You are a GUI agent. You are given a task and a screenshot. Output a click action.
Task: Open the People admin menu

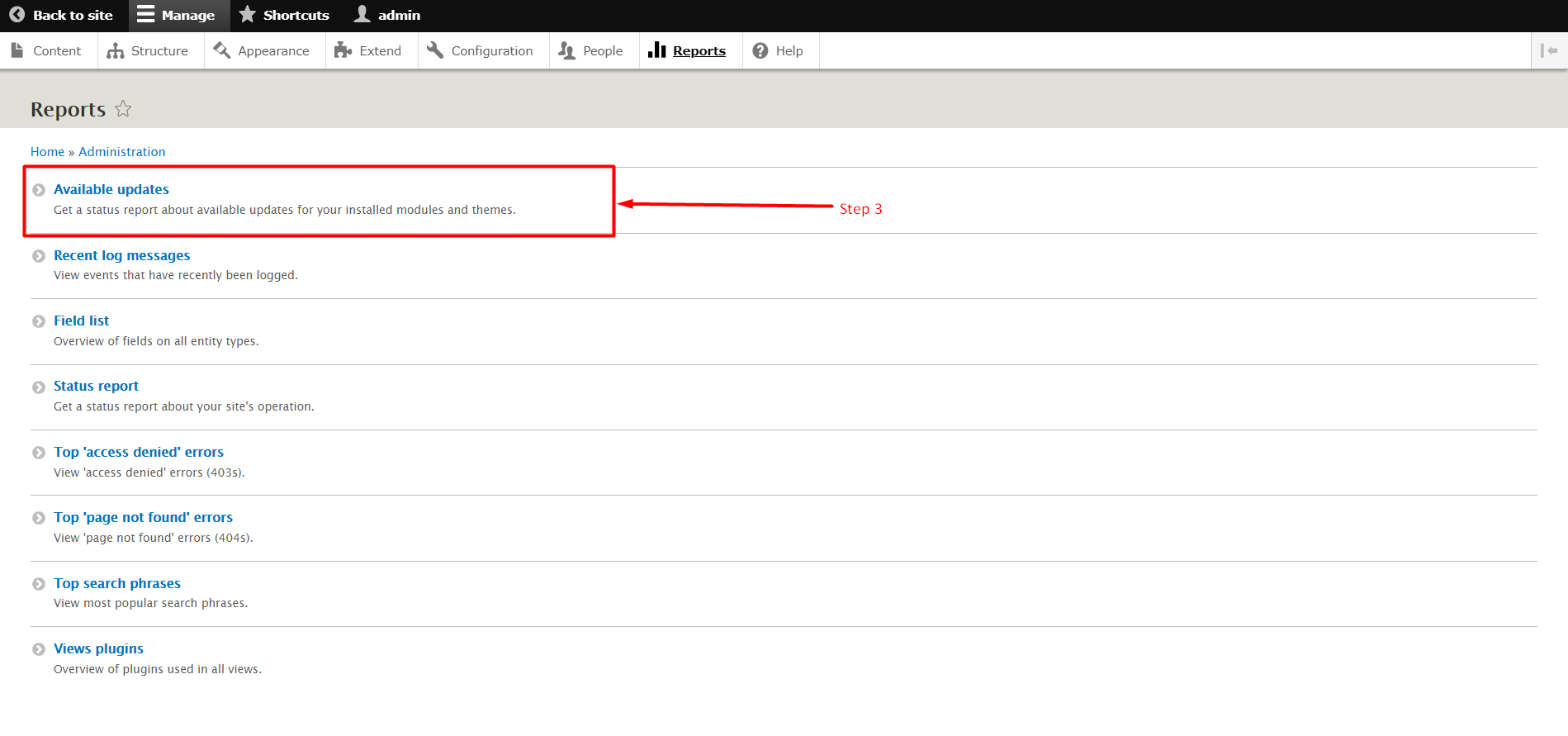(592, 50)
